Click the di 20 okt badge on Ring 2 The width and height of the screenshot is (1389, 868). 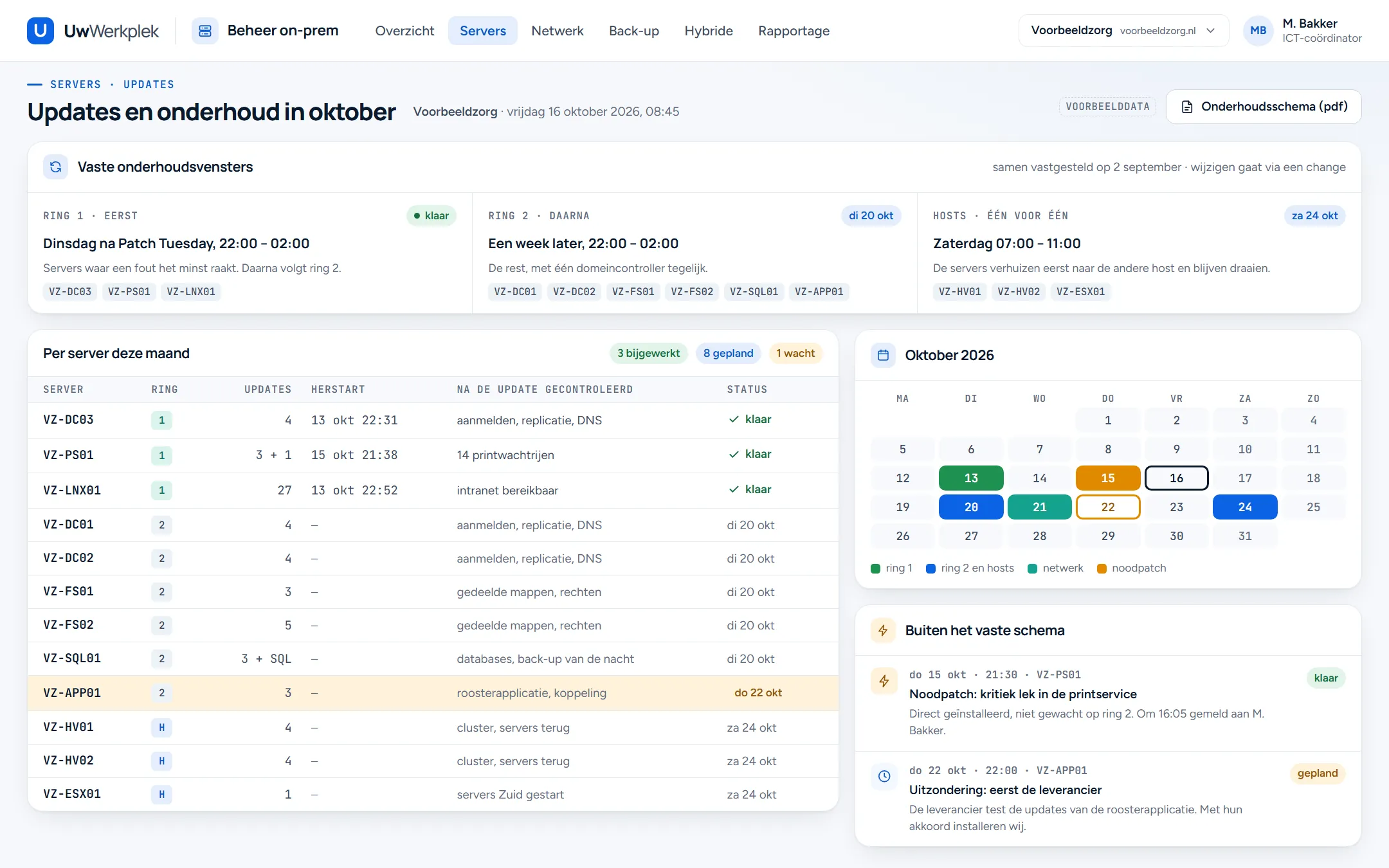point(871,215)
